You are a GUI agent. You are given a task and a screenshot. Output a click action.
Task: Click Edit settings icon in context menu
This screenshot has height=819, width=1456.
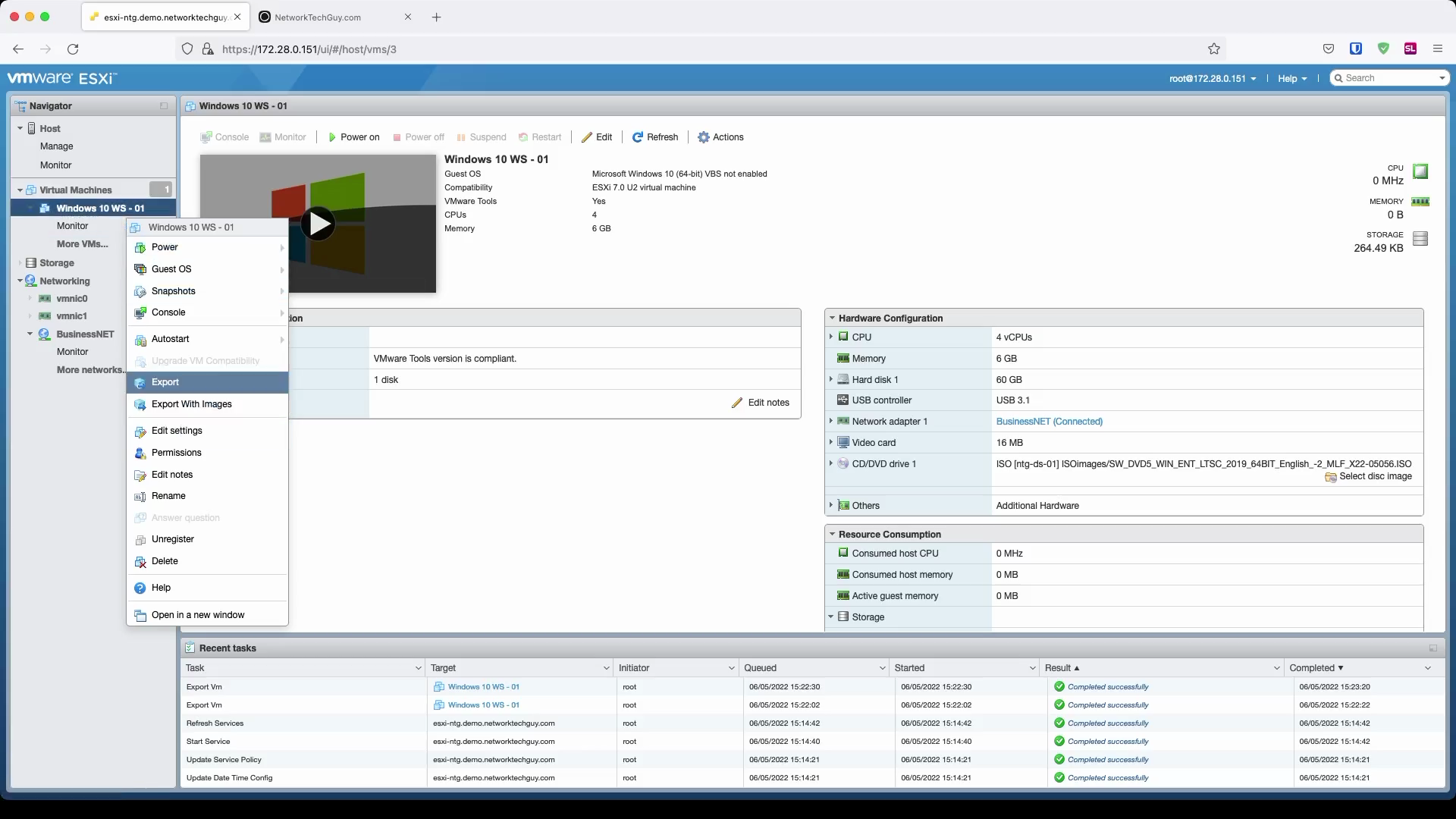[140, 431]
